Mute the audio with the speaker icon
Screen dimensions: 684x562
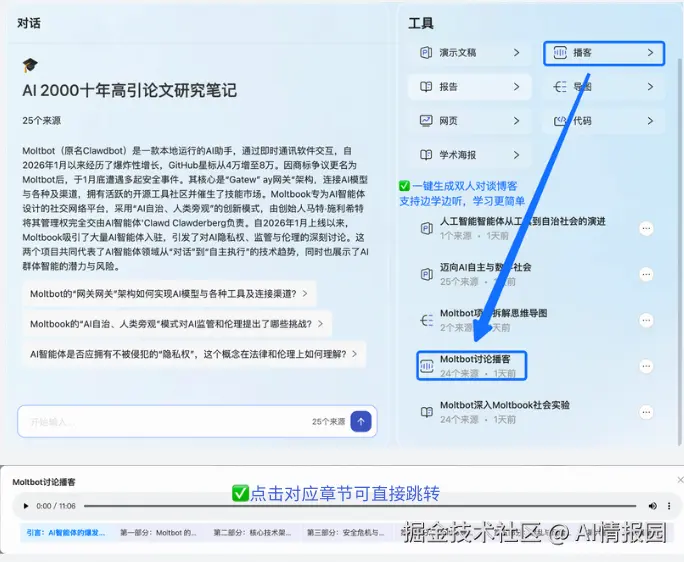(x=653, y=506)
